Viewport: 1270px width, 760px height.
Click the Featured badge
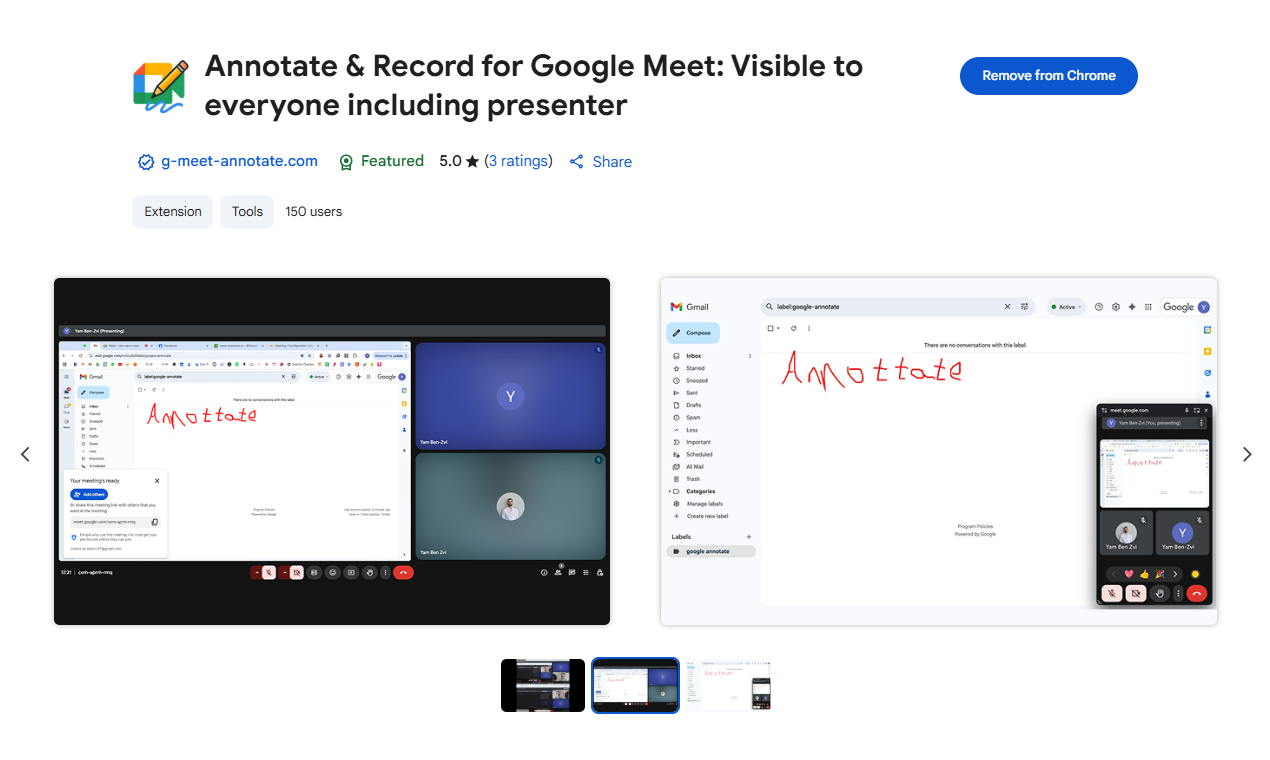click(381, 161)
